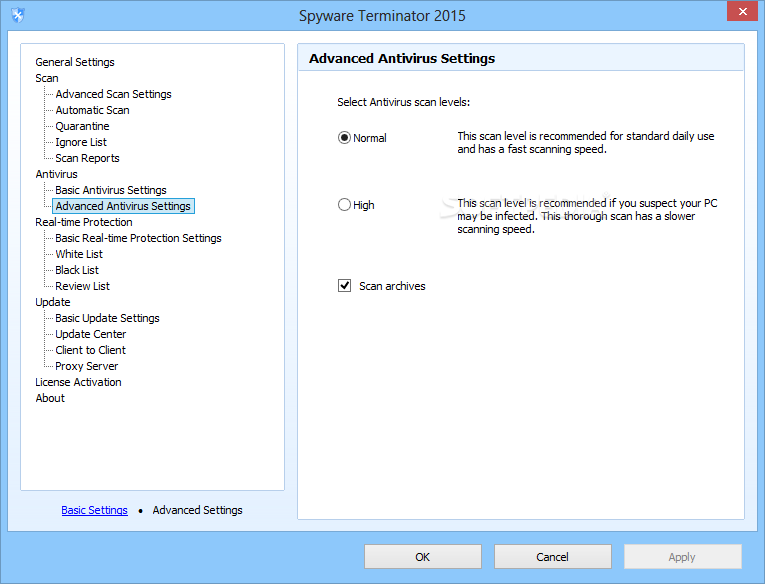The width and height of the screenshot is (765, 584).
Task: Select the Real-time Protection category
Action: 83,222
